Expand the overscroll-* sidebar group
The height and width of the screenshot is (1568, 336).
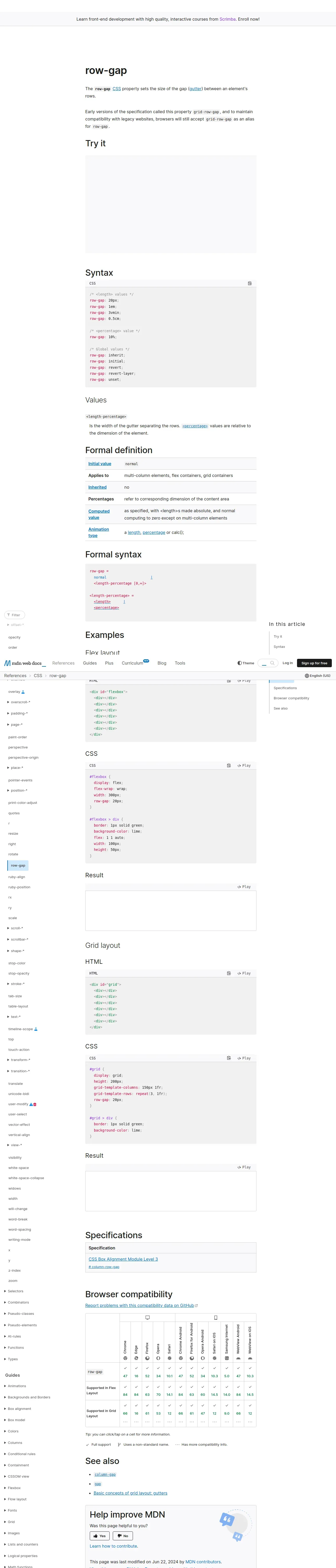point(18,702)
